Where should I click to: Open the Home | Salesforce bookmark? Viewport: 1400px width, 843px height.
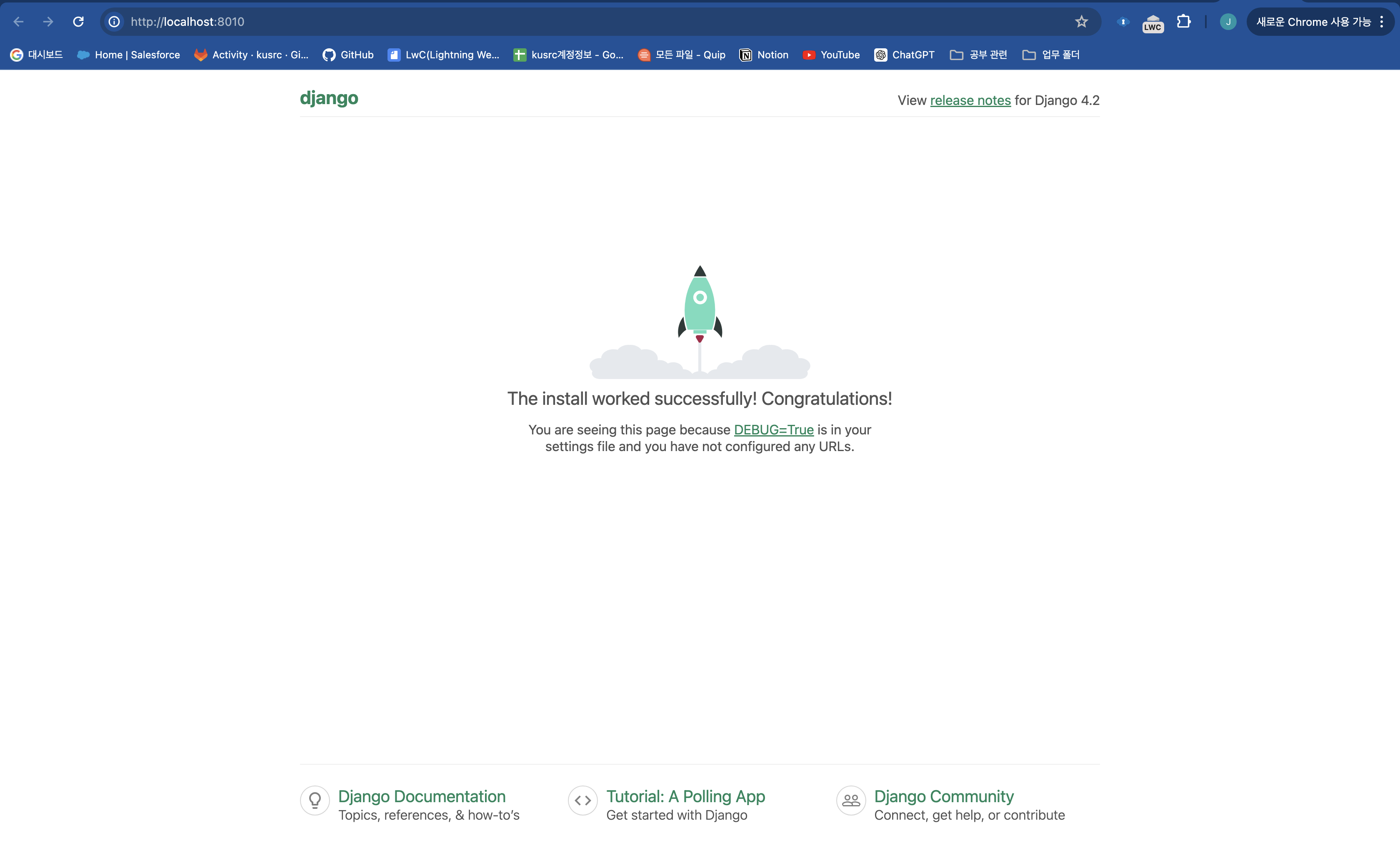(x=128, y=55)
